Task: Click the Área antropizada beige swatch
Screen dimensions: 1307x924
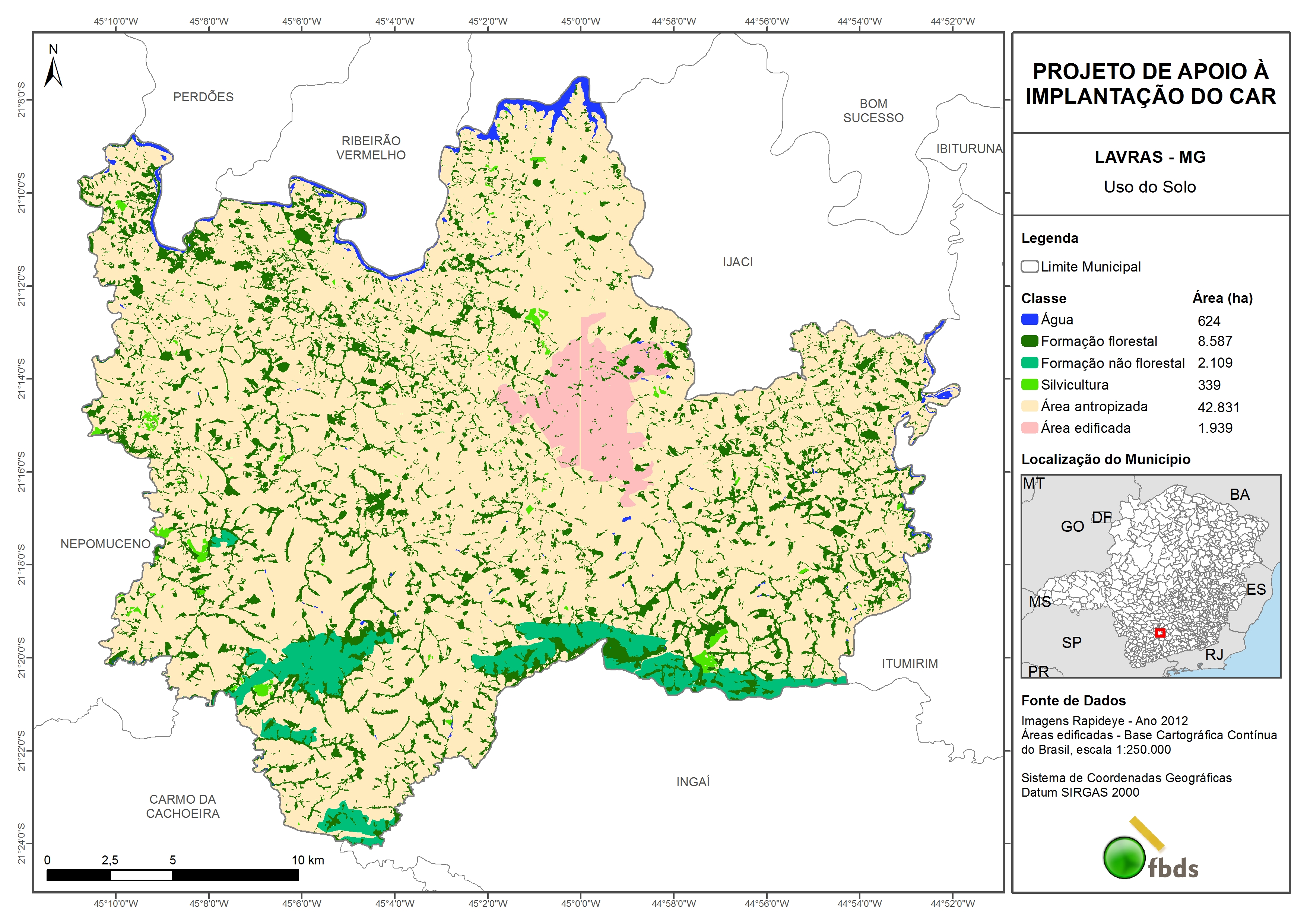Action: (x=1029, y=406)
